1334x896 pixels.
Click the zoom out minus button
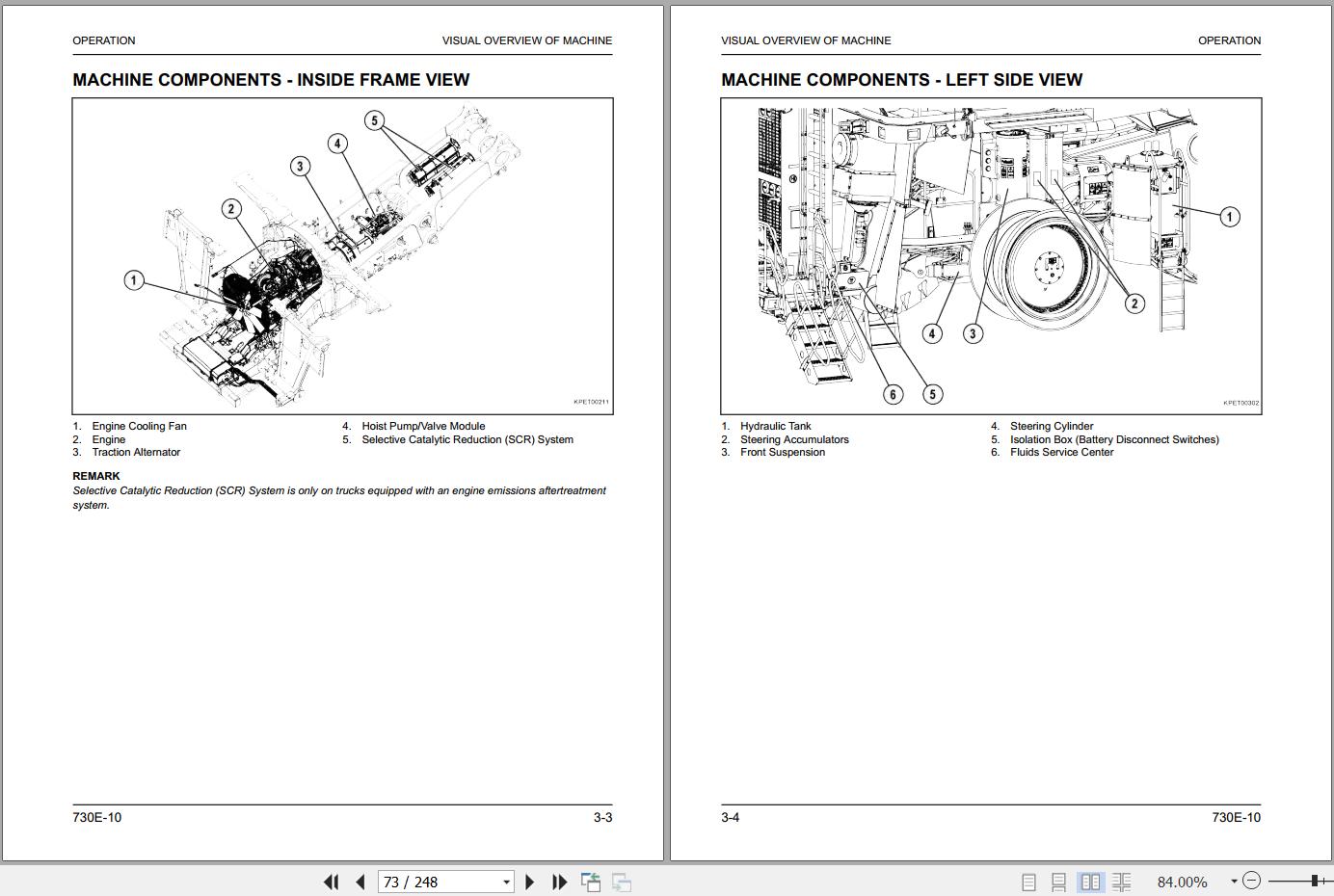tap(1251, 881)
